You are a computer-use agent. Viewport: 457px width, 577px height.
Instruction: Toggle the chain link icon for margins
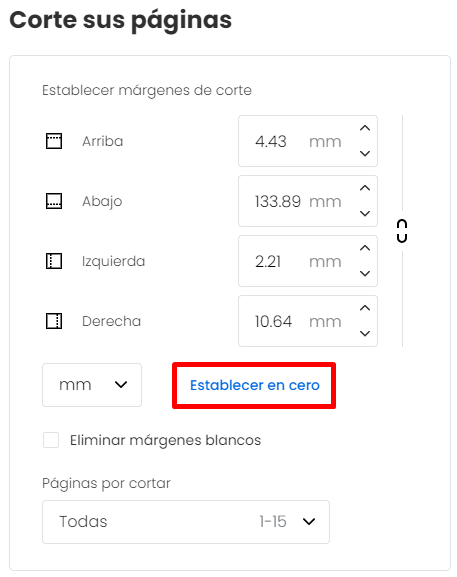tap(402, 231)
